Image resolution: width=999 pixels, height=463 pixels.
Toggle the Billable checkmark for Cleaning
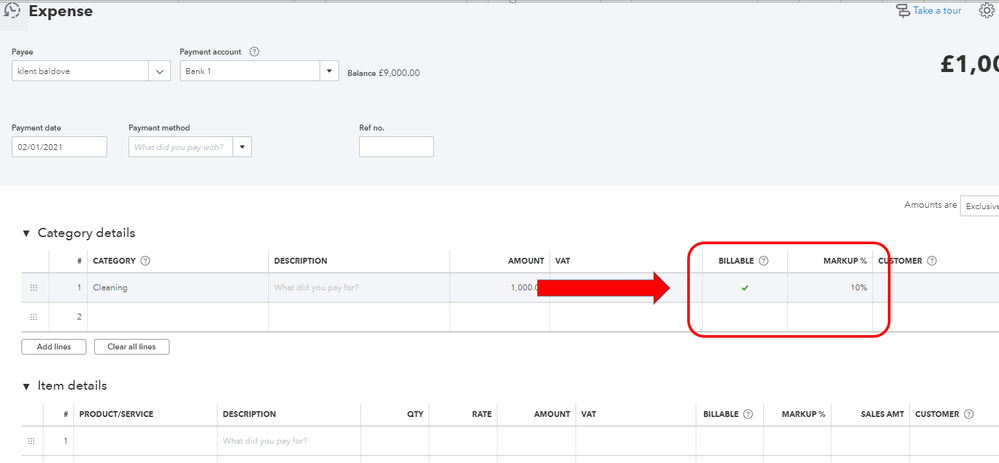(744, 288)
